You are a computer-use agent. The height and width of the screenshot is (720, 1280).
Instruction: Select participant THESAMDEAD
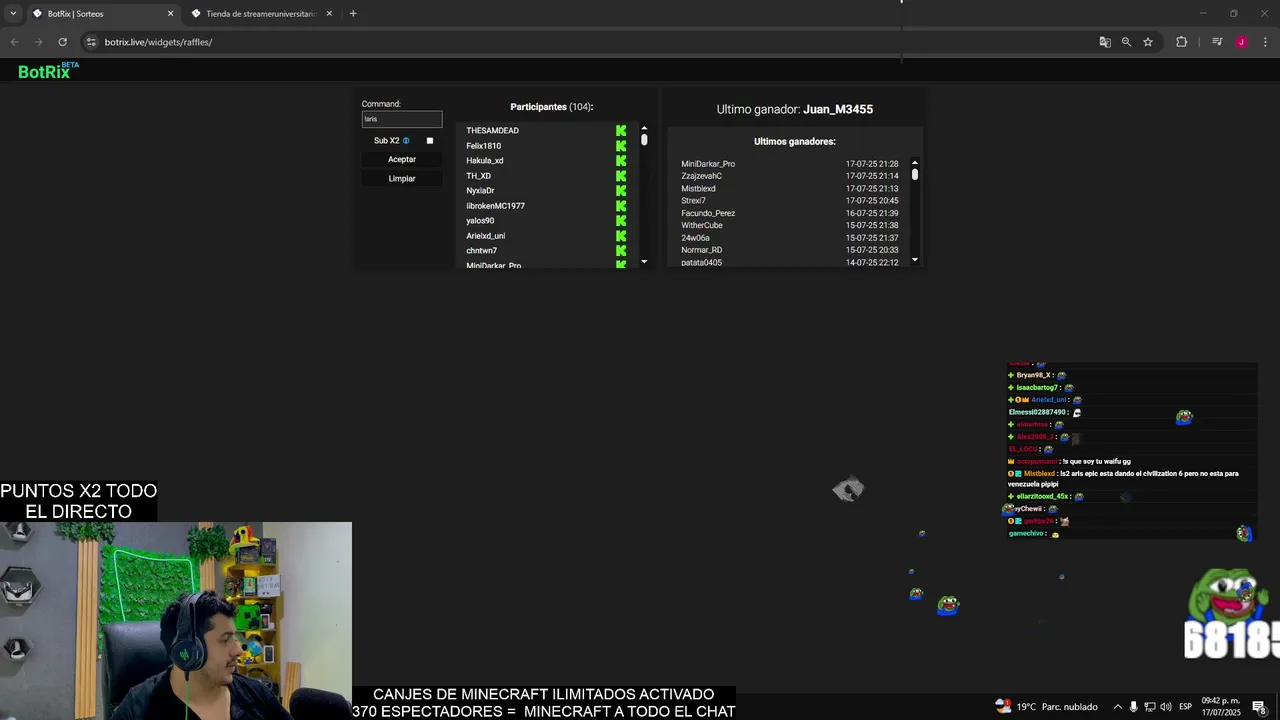click(x=492, y=131)
